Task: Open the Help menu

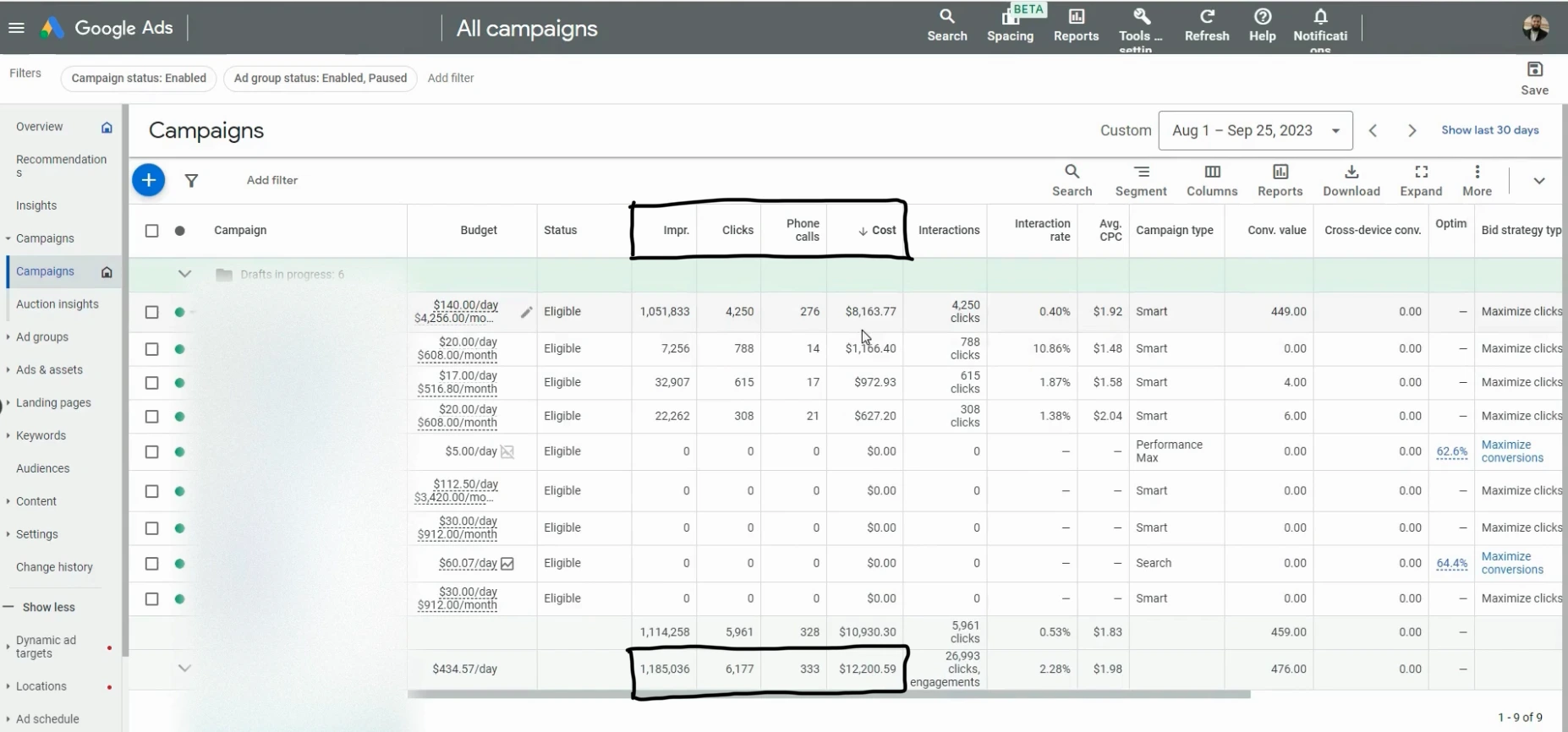Action: (x=1262, y=25)
